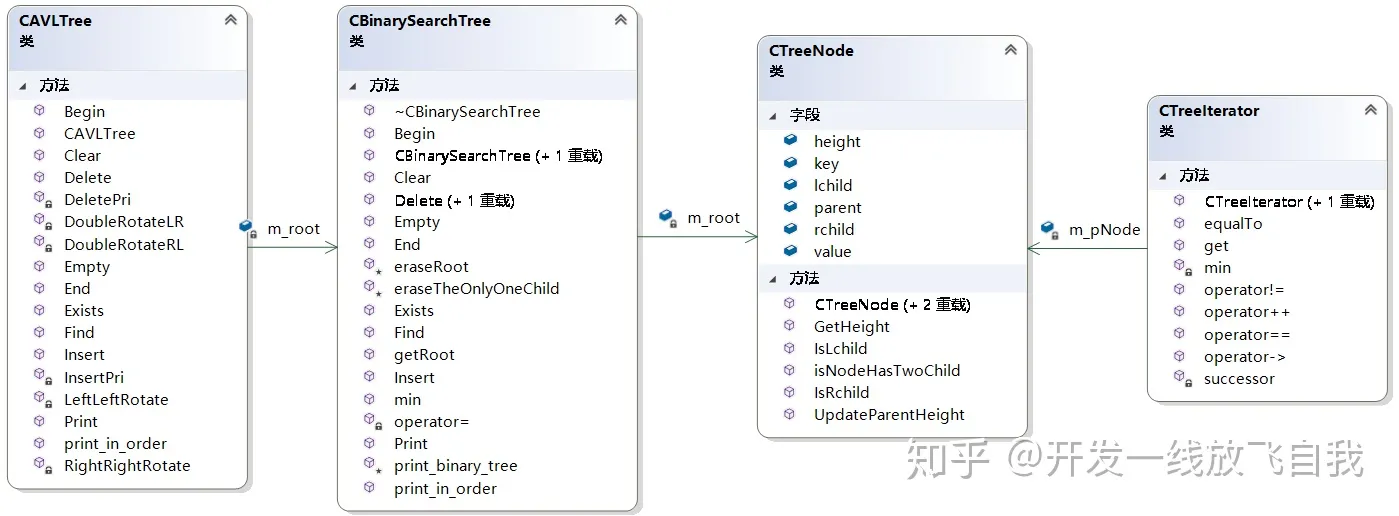Screen dimensions: 1399x516
Task: Select Delete (+ 1 重载) in CBinarySearchTree
Action: [454, 200]
